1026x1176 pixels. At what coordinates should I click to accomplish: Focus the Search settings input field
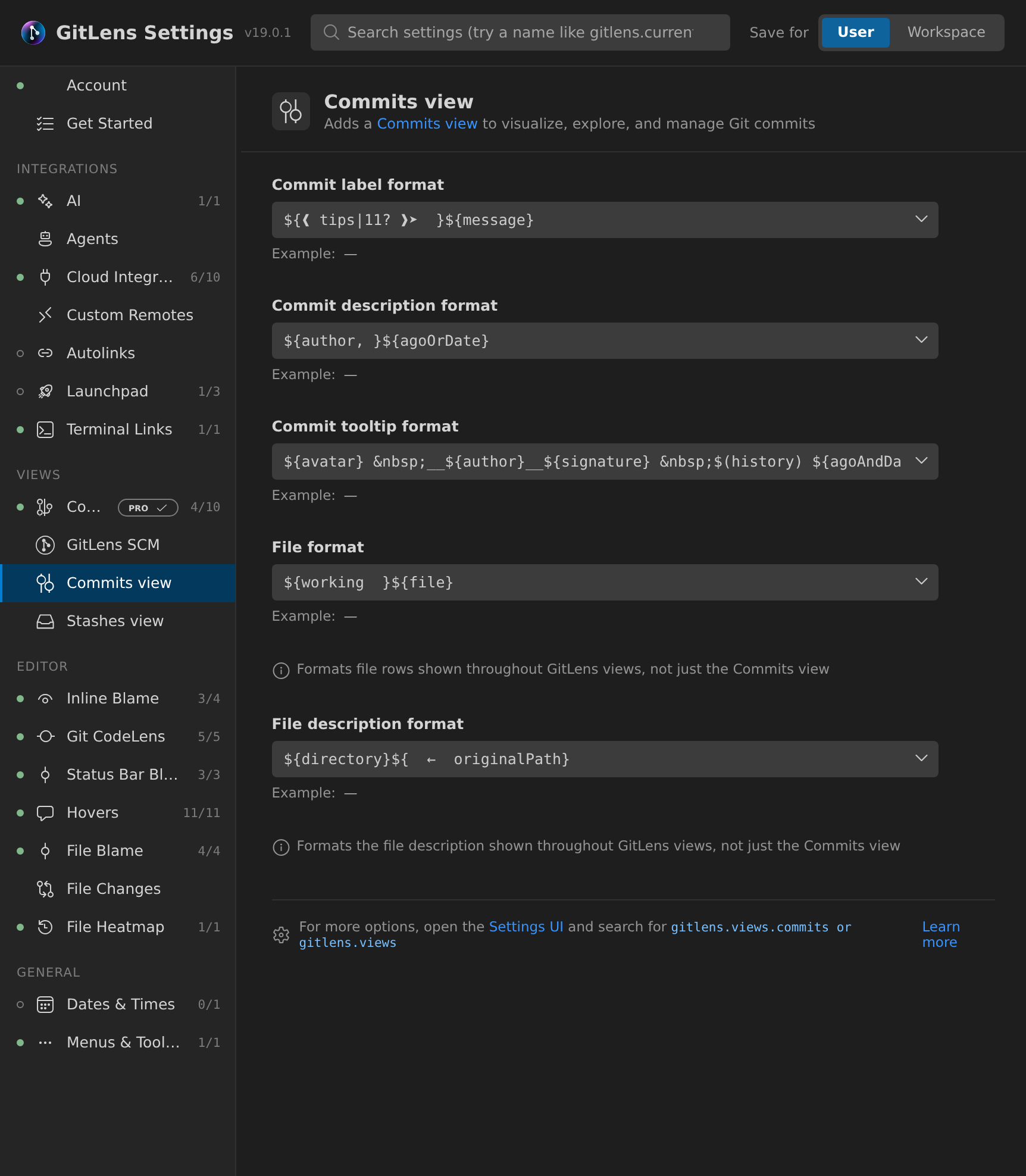click(x=520, y=32)
